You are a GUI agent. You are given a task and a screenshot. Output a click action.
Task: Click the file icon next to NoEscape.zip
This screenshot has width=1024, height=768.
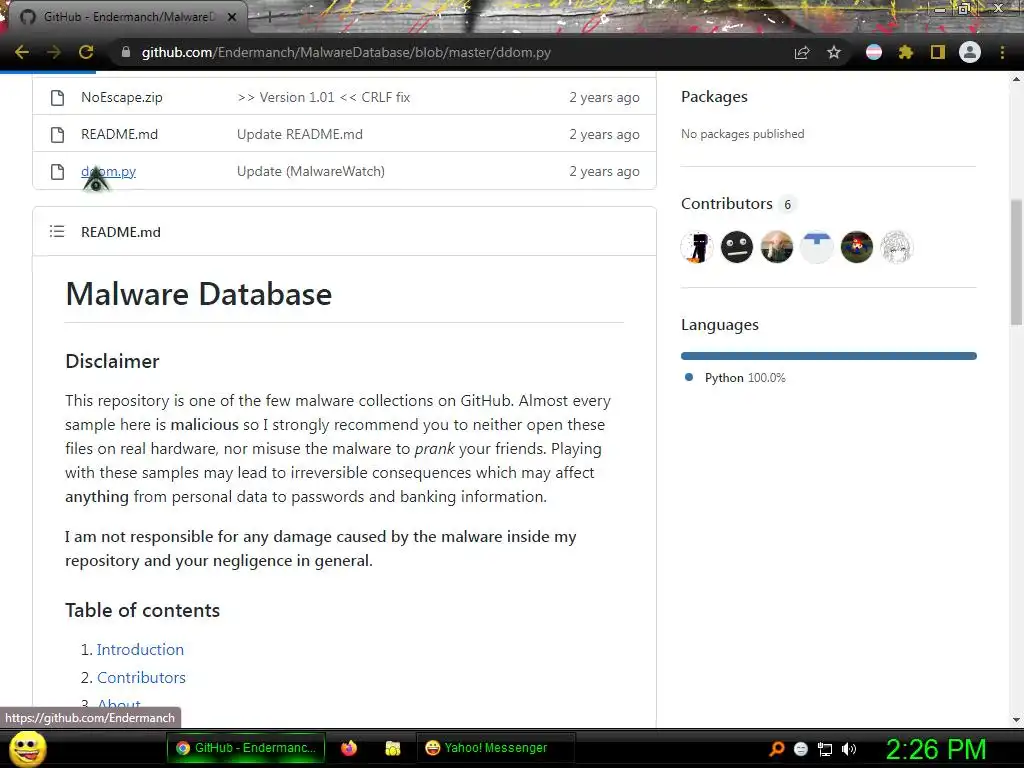(x=57, y=97)
